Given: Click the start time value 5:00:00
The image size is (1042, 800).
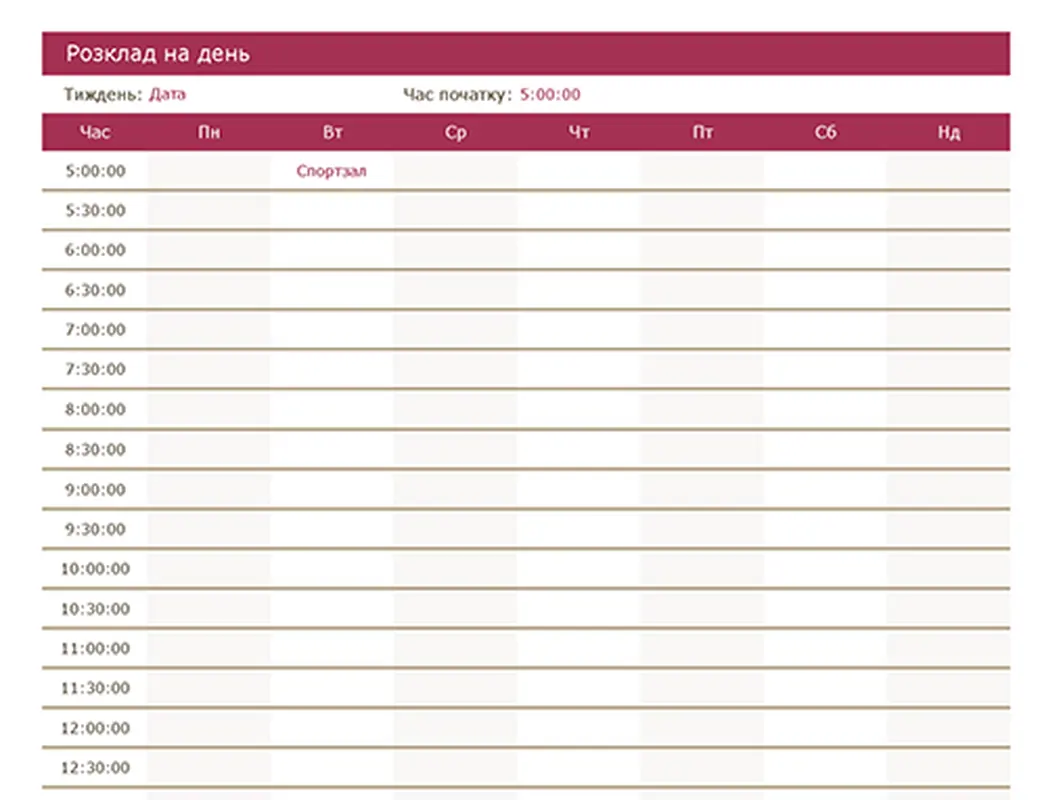Looking at the screenshot, I should click(550, 95).
